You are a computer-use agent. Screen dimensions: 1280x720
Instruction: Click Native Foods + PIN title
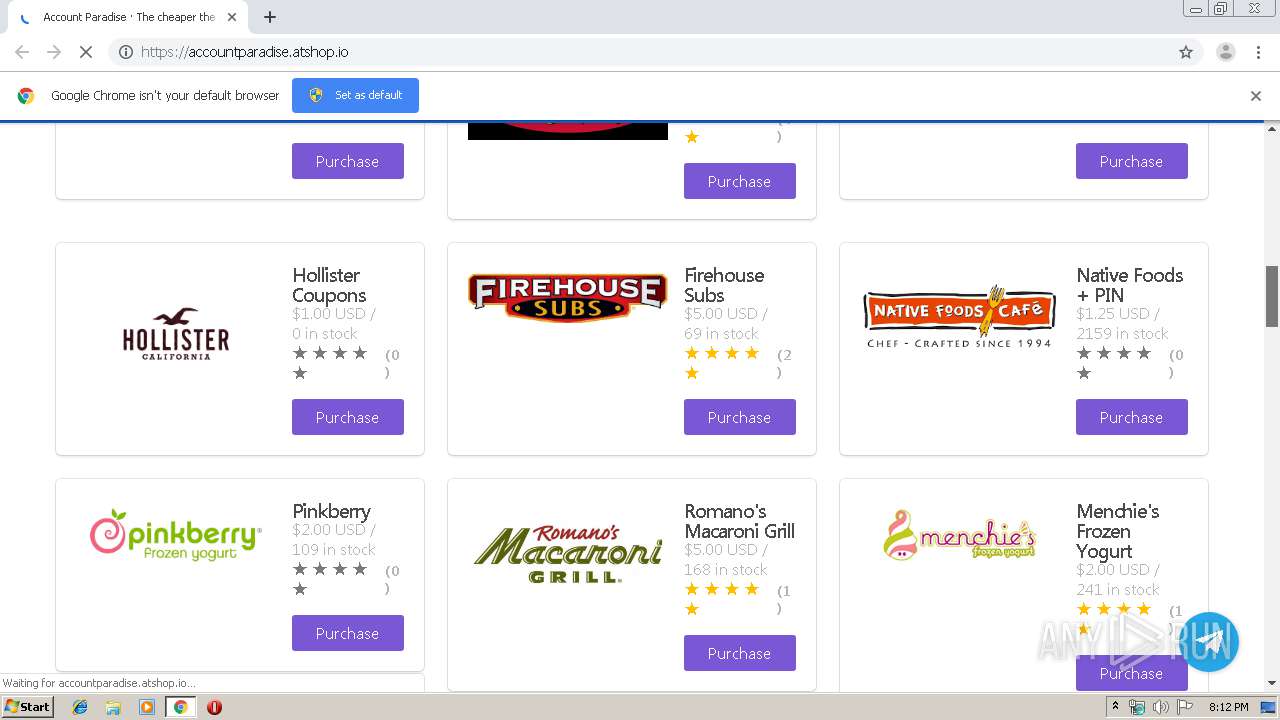pyautogui.click(x=1130, y=285)
